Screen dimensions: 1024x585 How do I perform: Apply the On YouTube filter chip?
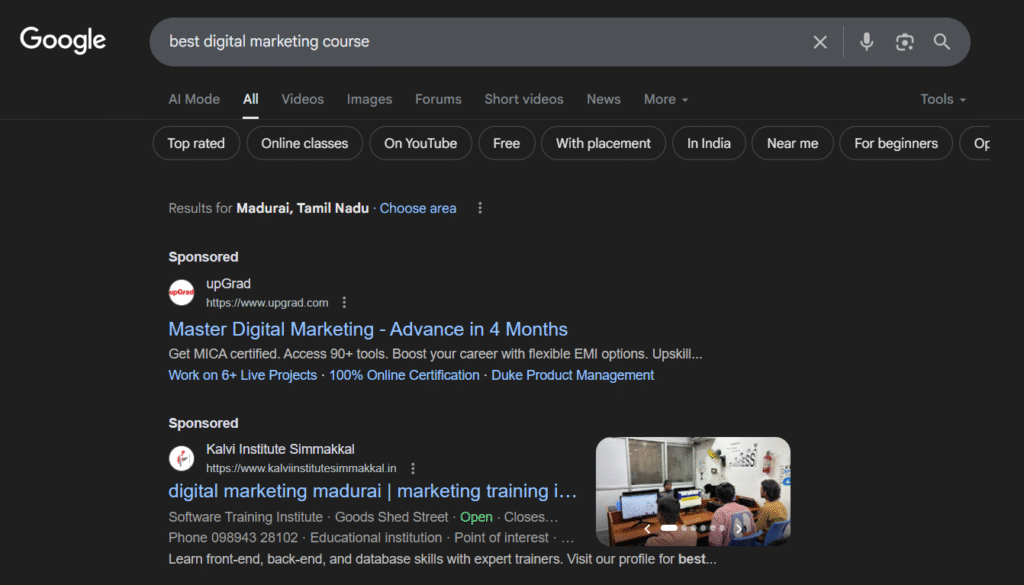tap(421, 143)
